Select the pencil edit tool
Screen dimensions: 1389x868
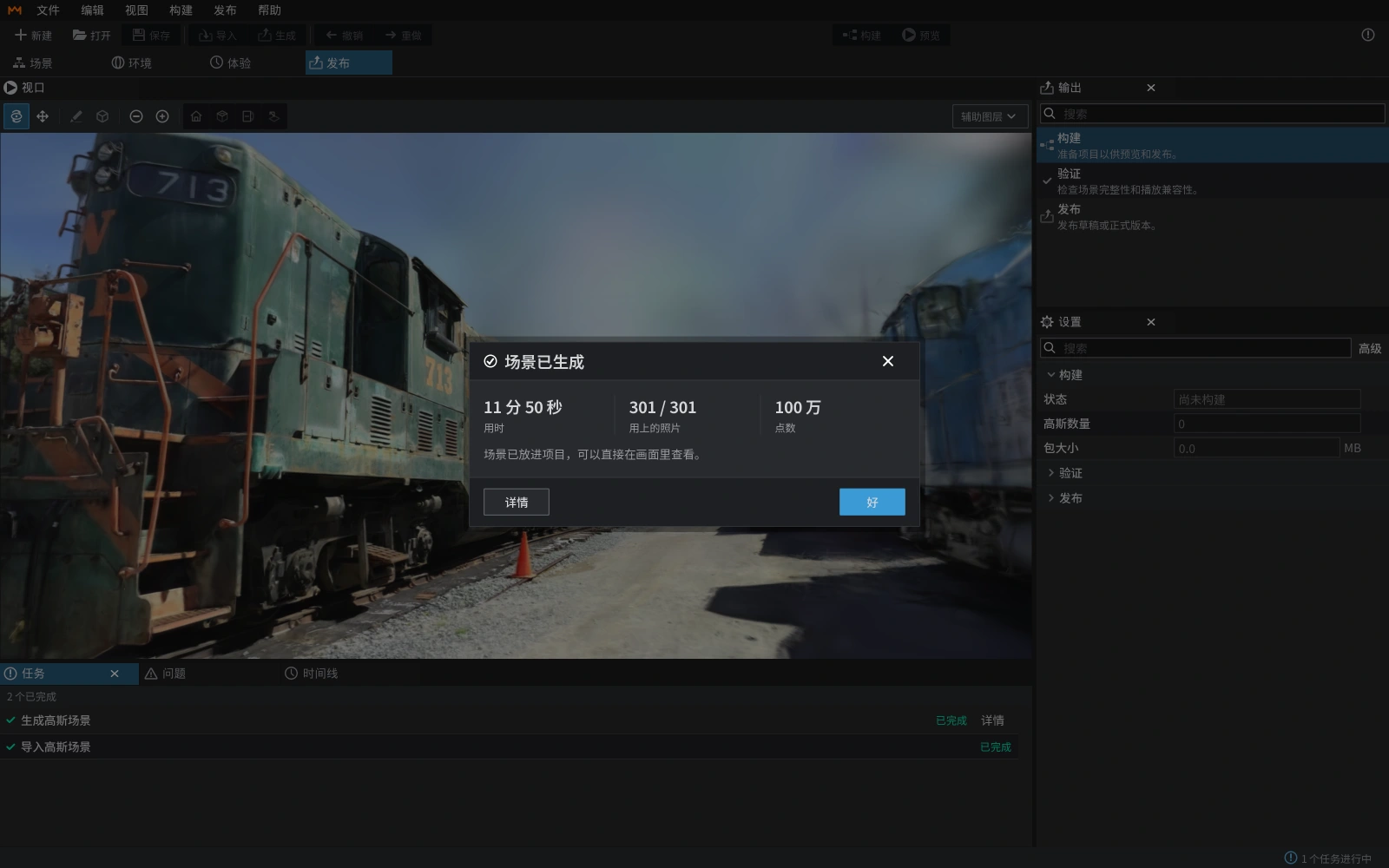click(x=76, y=116)
